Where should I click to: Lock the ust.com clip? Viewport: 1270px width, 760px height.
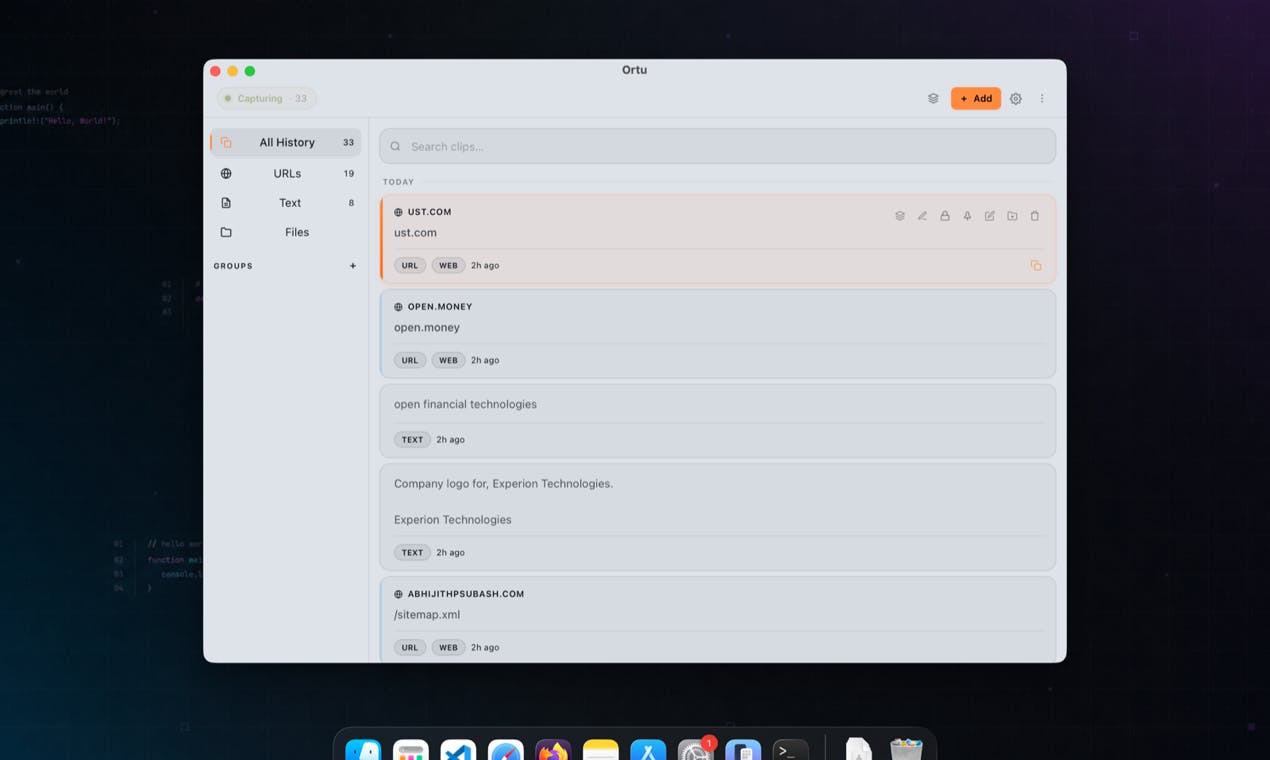[945, 216]
